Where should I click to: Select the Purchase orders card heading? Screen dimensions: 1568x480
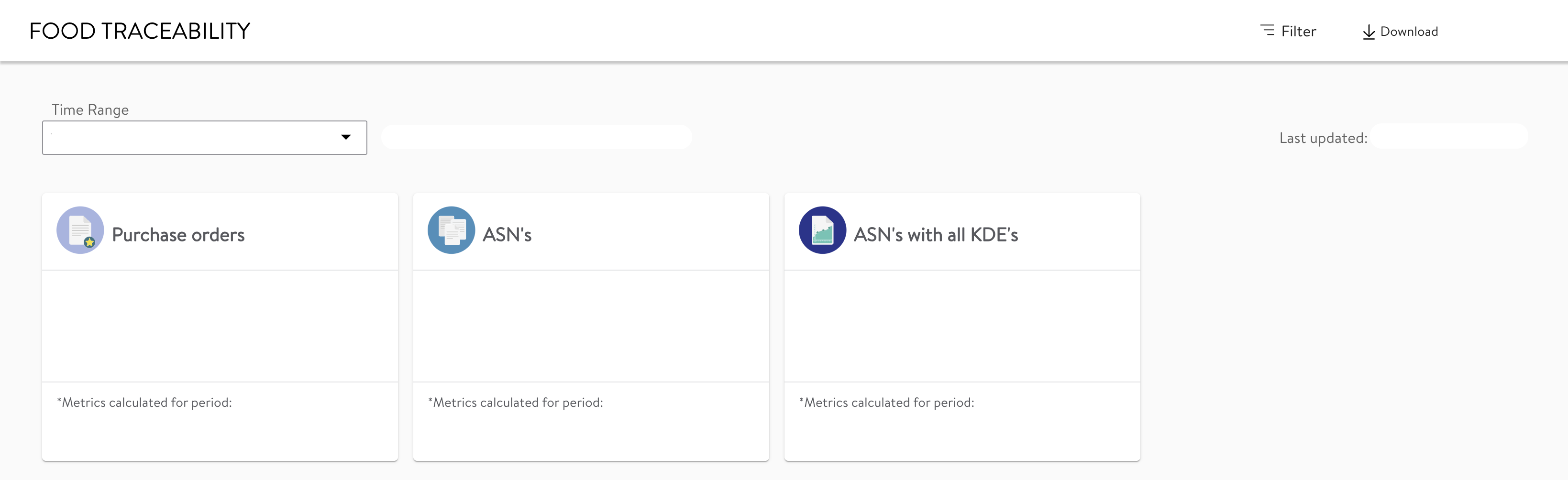pos(178,235)
